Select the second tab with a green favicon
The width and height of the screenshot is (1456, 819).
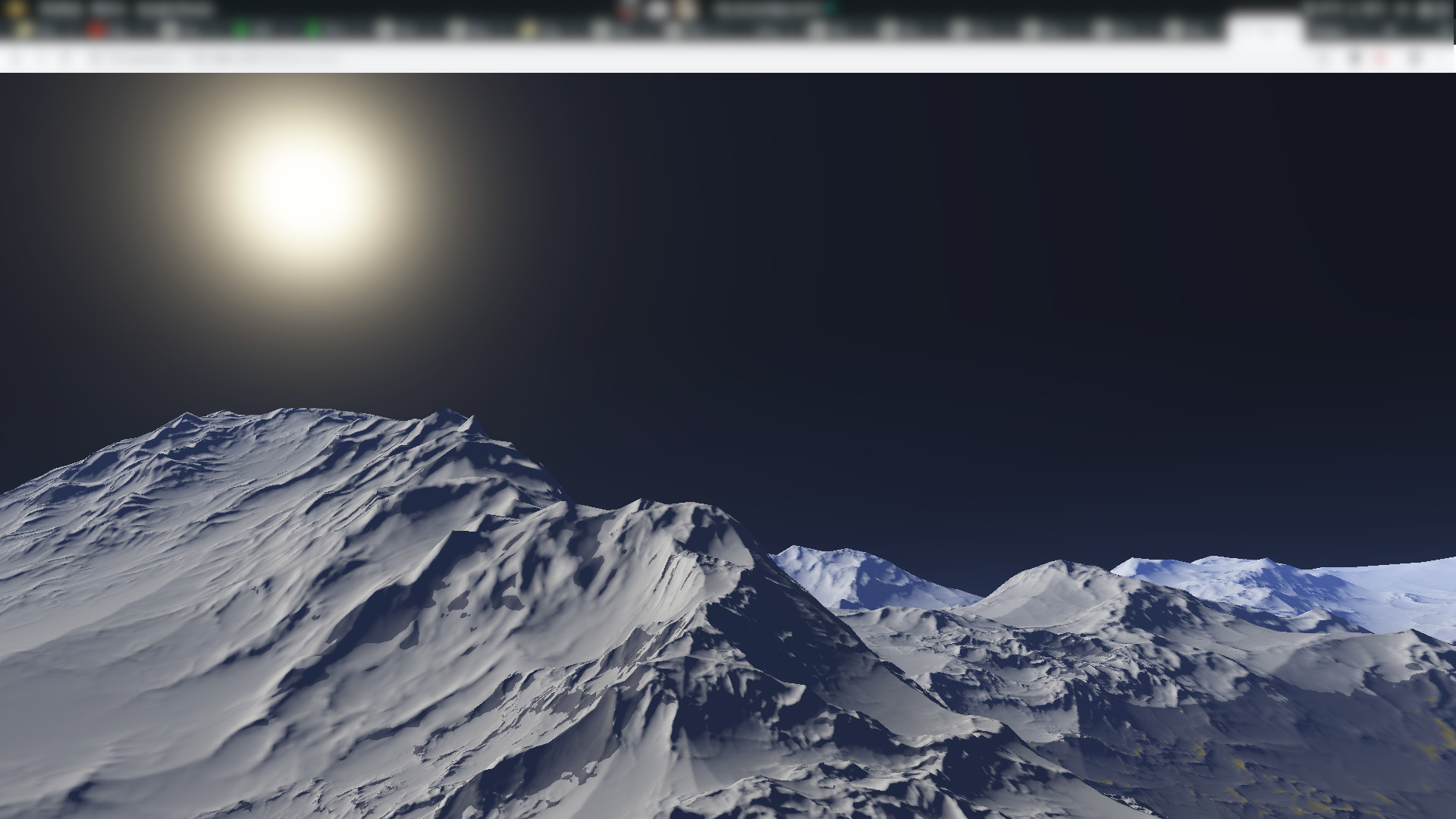click(313, 29)
